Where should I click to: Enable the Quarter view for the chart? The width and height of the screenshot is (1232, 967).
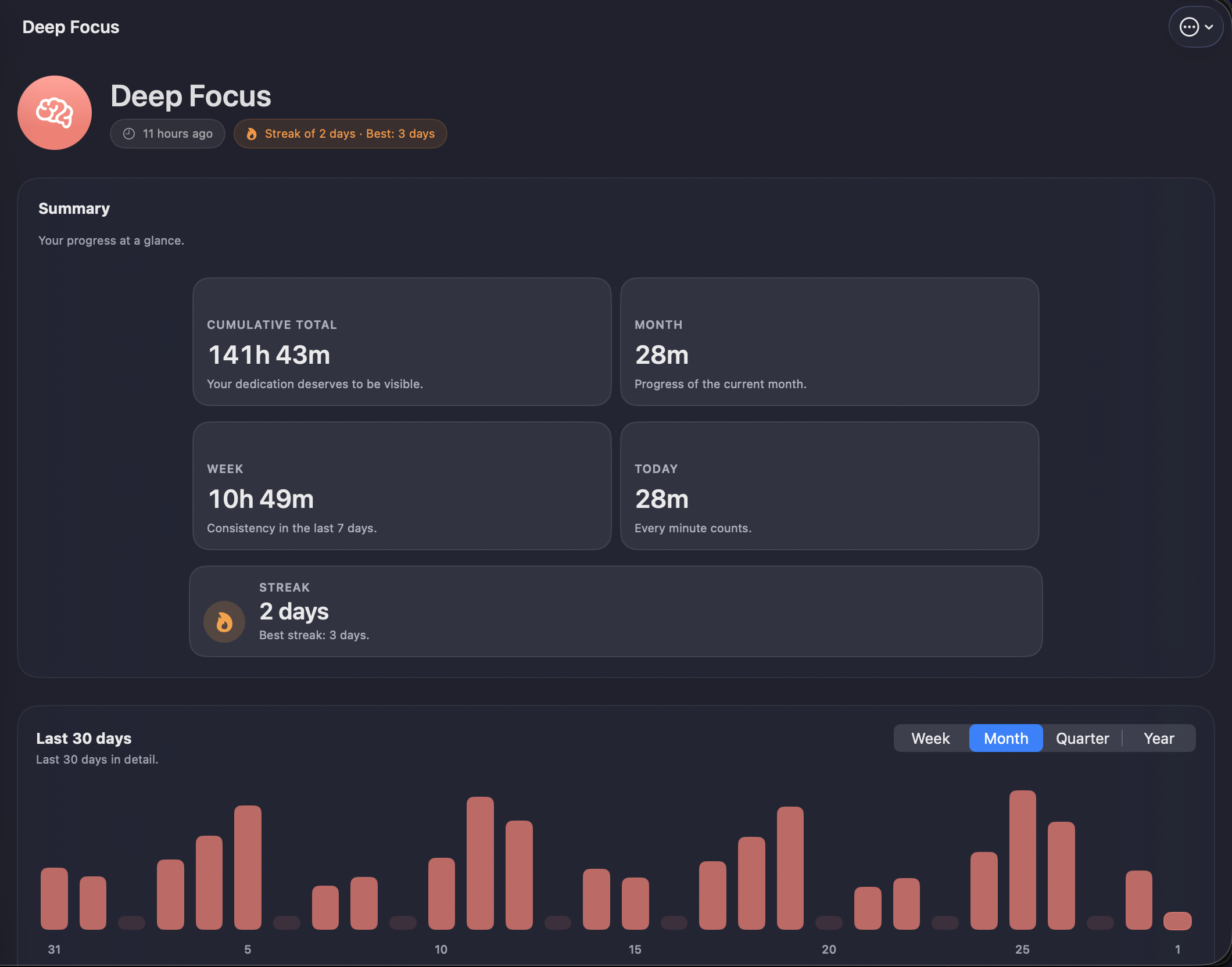tap(1082, 738)
